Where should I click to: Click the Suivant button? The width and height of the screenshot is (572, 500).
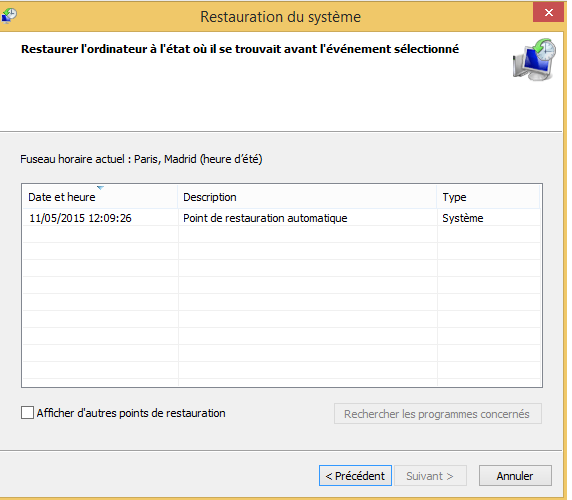click(430, 476)
